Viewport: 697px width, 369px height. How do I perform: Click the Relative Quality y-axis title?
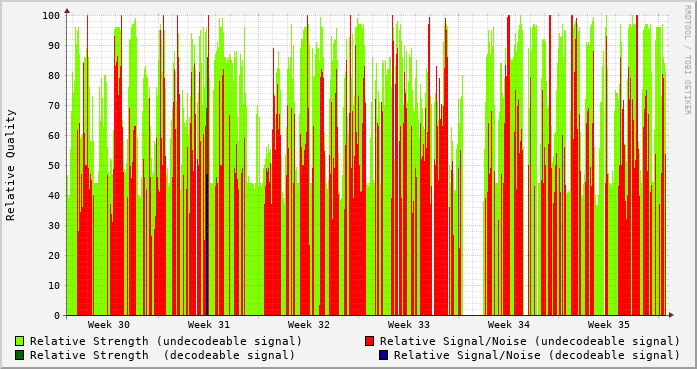coord(11,165)
